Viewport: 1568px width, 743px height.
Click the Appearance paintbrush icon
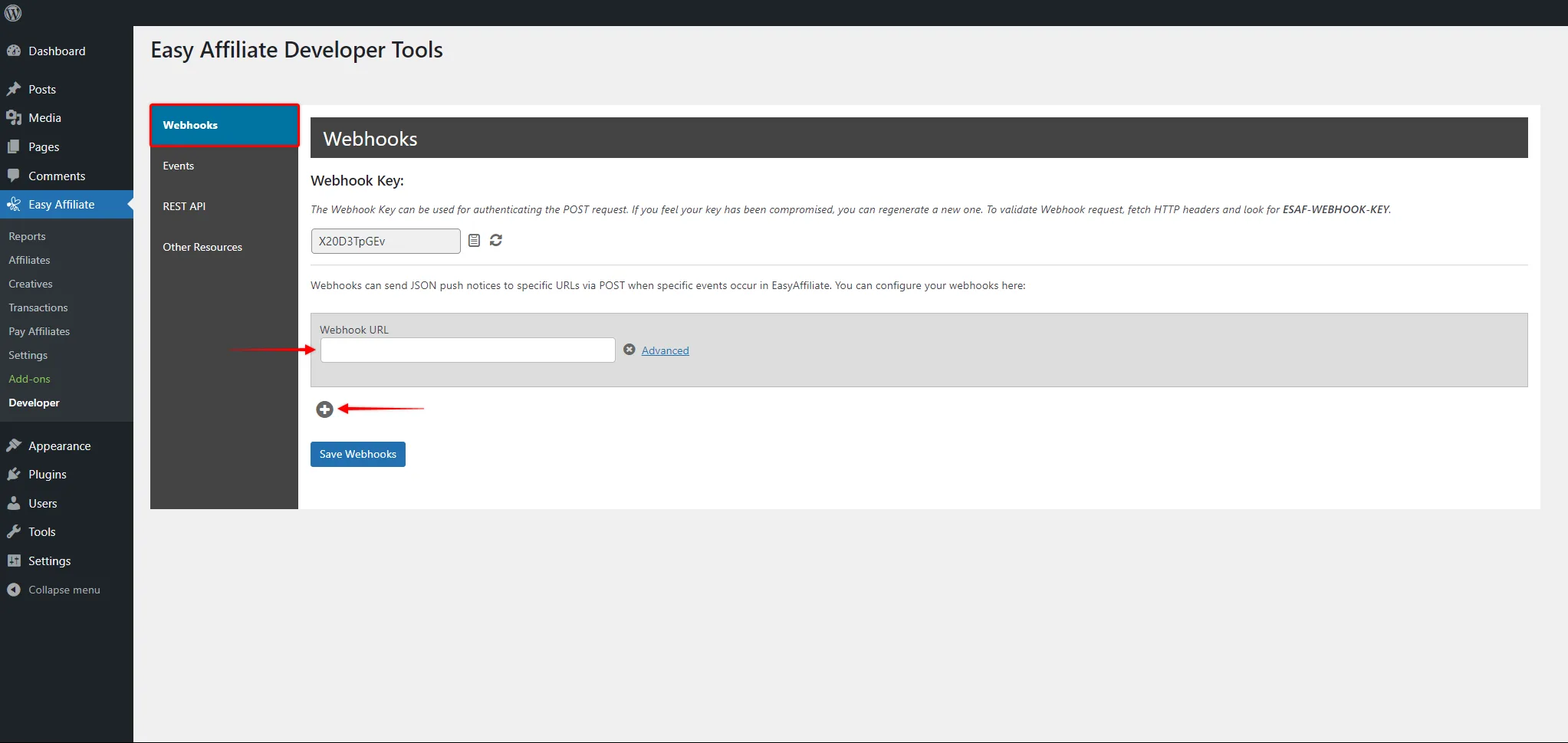pyautogui.click(x=14, y=445)
